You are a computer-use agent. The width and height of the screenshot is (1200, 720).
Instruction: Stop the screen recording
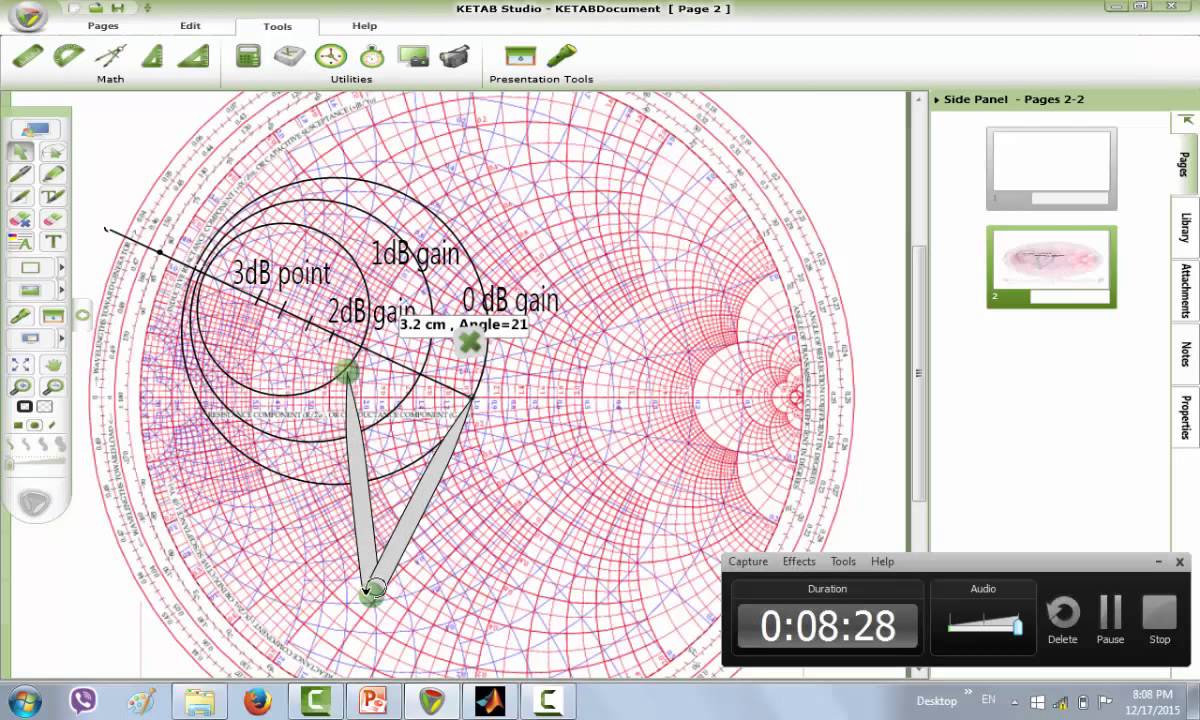click(x=1160, y=619)
